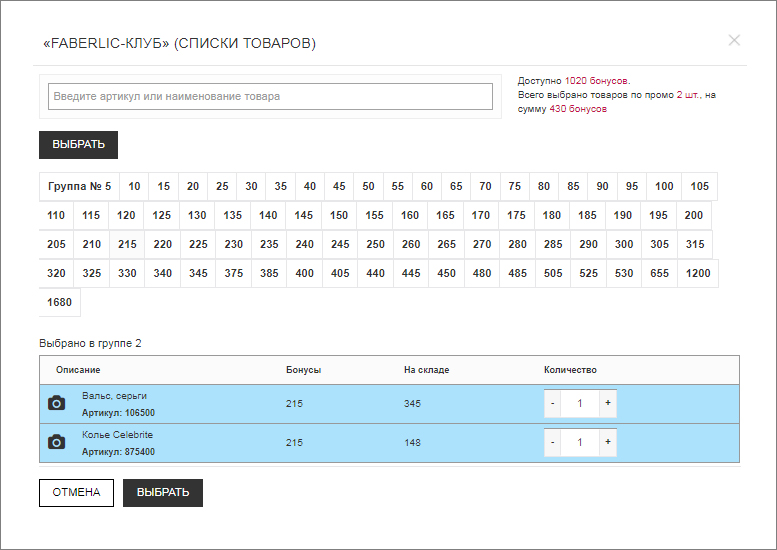Click Артикул: 875400 text
Screen dimensions: 777x550
coord(118,451)
